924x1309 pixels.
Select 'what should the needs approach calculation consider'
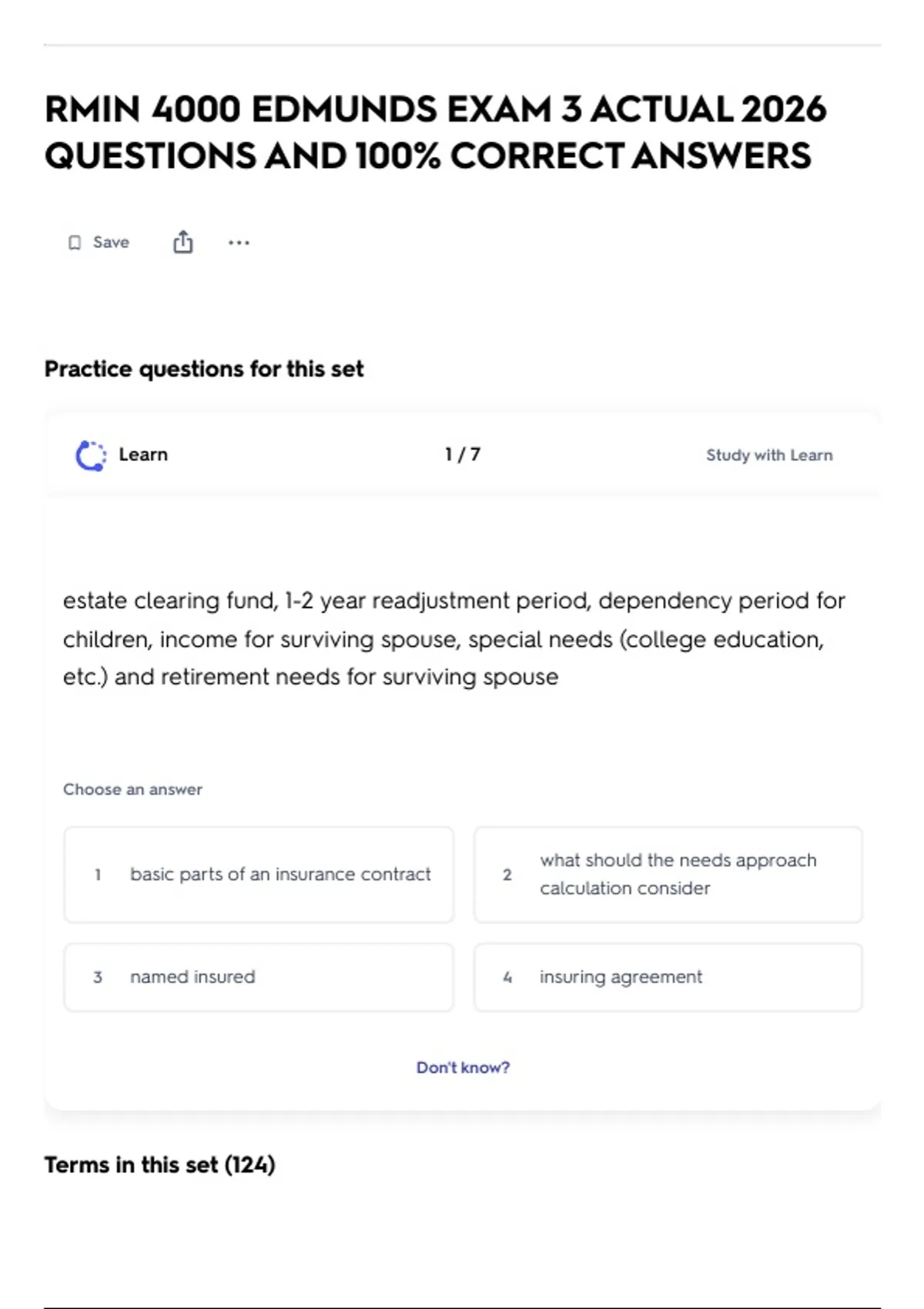[668, 875]
